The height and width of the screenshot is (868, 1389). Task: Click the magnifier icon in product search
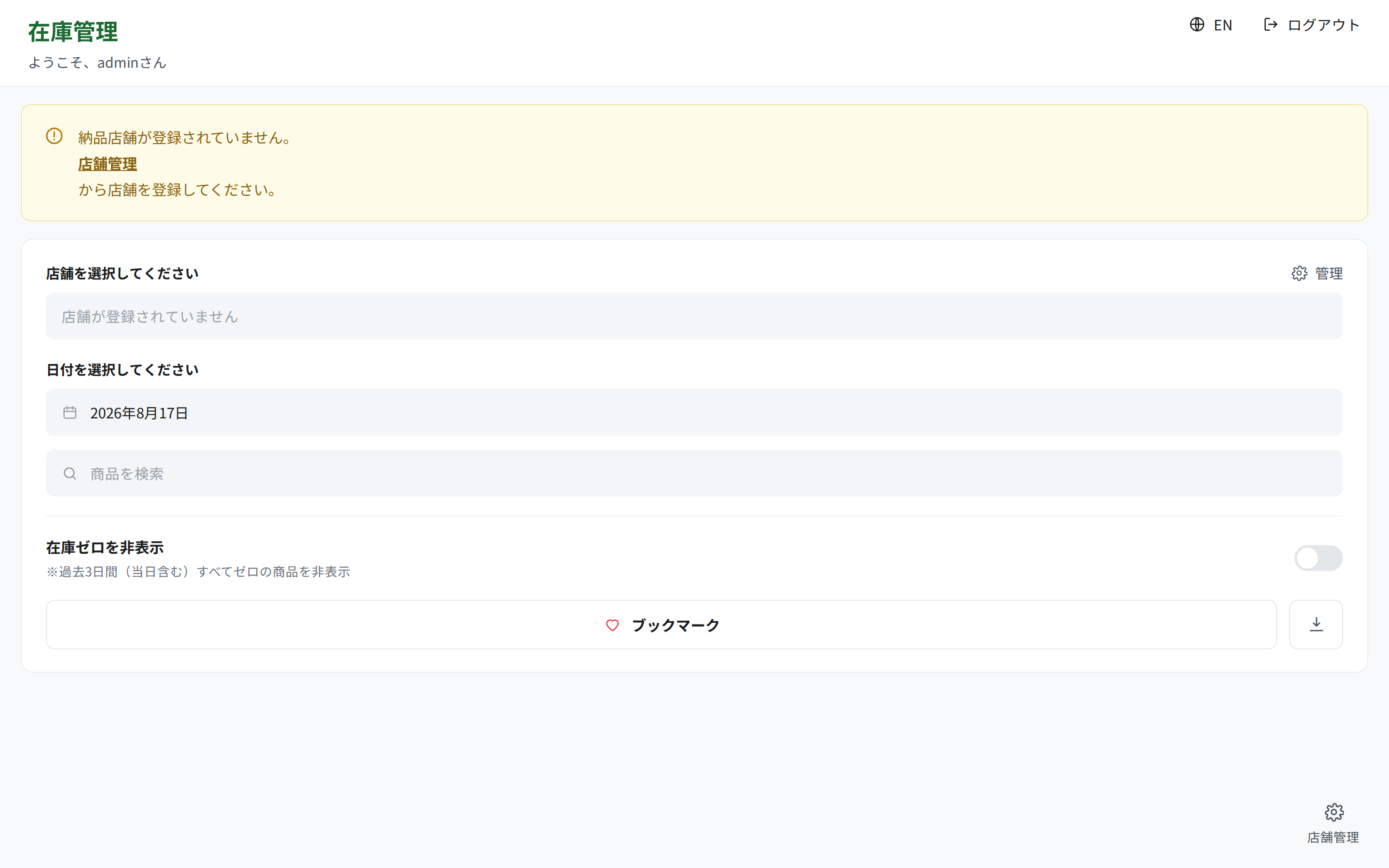[x=70, y=473]
